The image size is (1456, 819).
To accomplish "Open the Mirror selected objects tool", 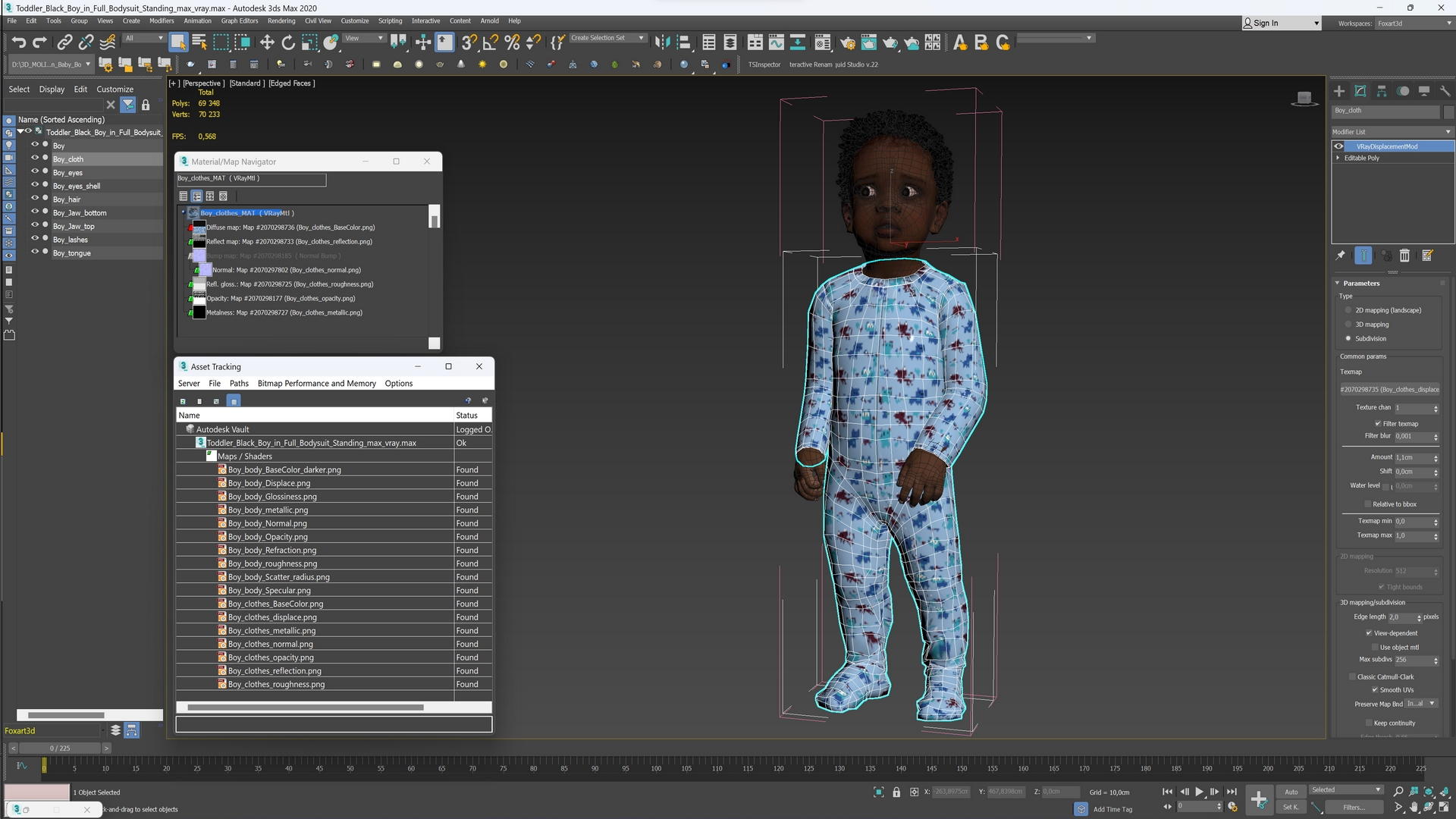I will [x=662, y=42].
